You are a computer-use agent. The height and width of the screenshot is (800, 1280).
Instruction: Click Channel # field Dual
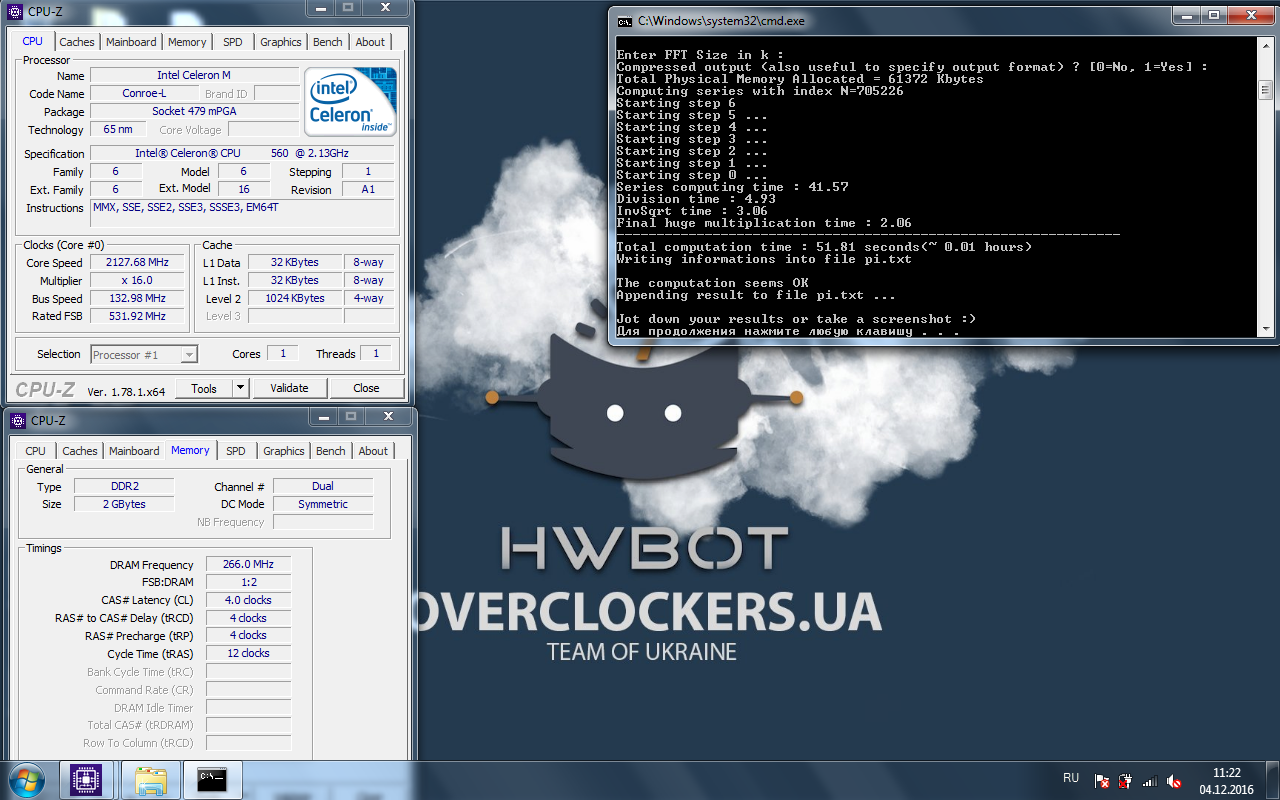pyautogui.click(x=323, y=486)
